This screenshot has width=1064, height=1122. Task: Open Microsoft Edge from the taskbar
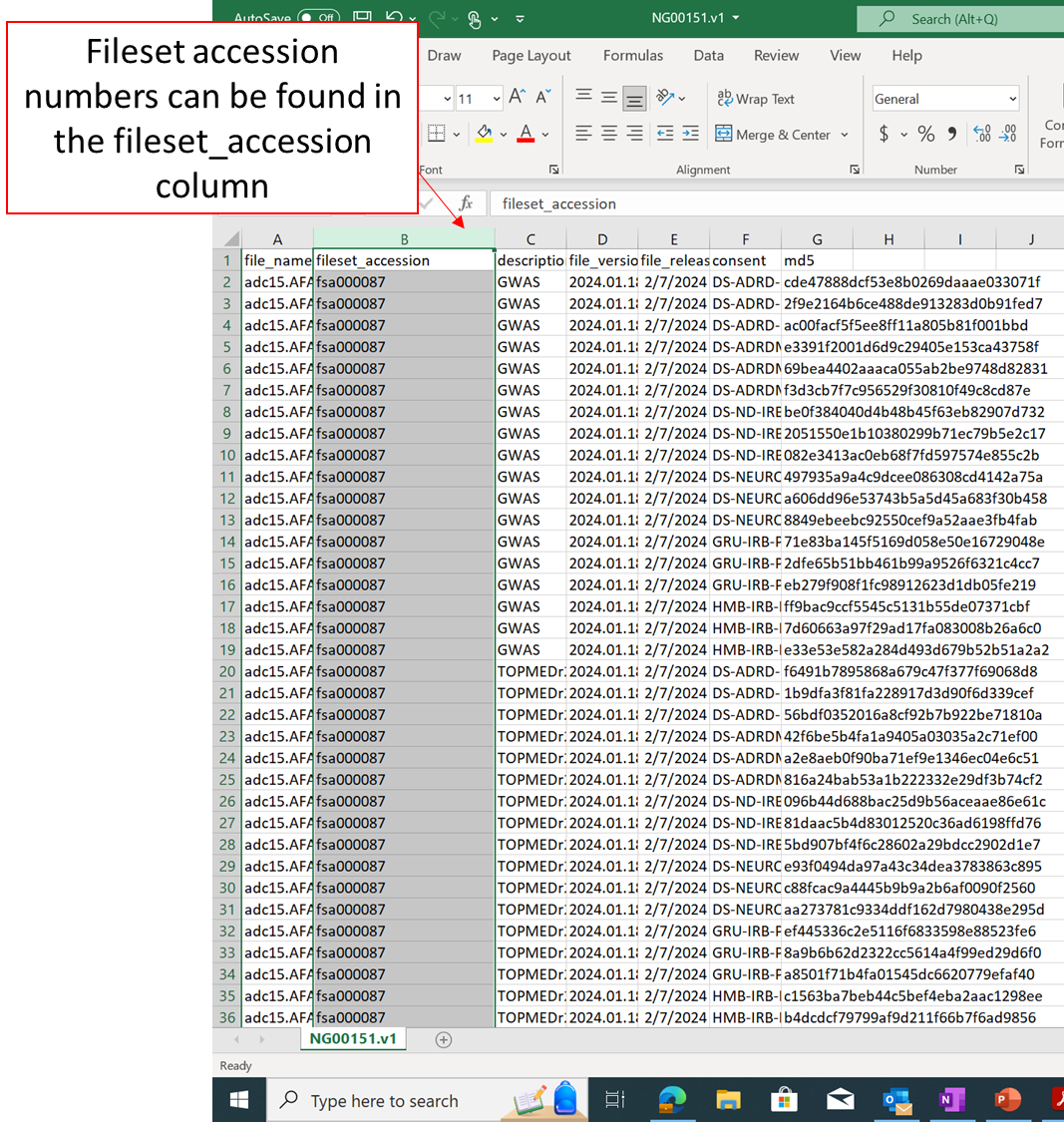pos(672,1100)
